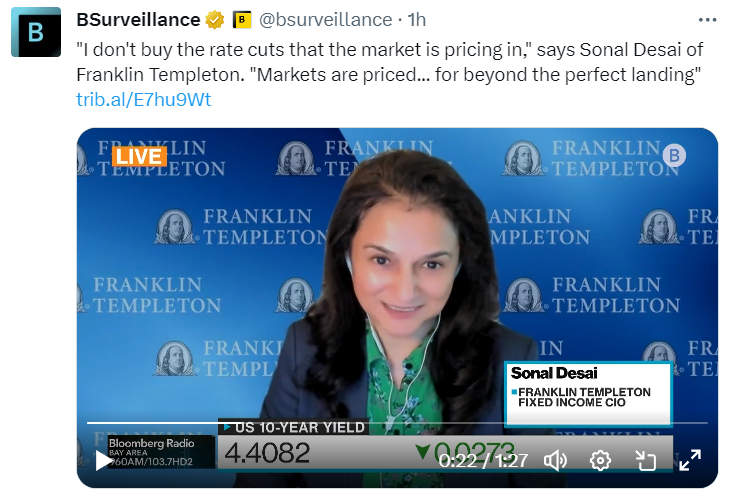This screenshot has height=494, width=733.
Task: Click the yellow affiliate badge beside the name
Action: coord(241,20)
